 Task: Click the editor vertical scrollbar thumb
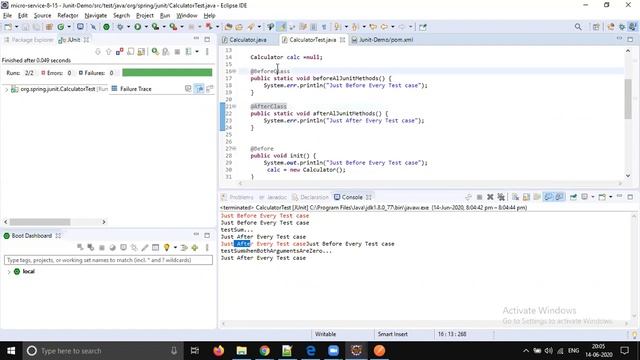tap(628, 99)
